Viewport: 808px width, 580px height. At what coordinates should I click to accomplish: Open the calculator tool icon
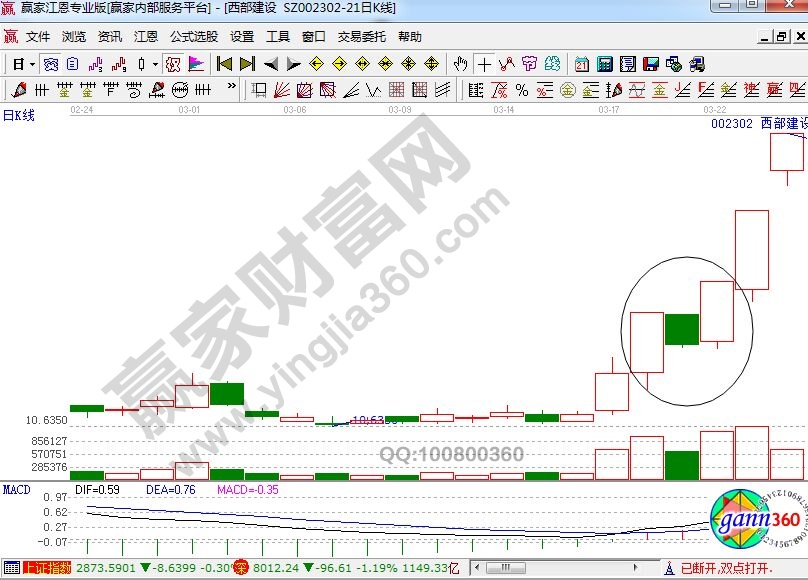pyautogui.click(x=604, y=64)
